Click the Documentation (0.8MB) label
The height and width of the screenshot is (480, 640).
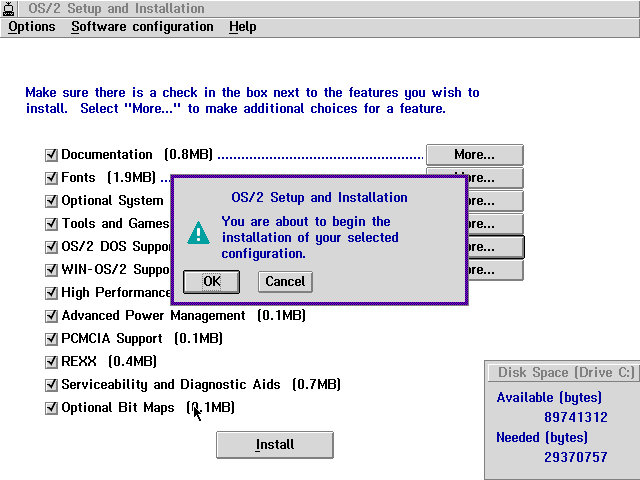coord(137,155)
